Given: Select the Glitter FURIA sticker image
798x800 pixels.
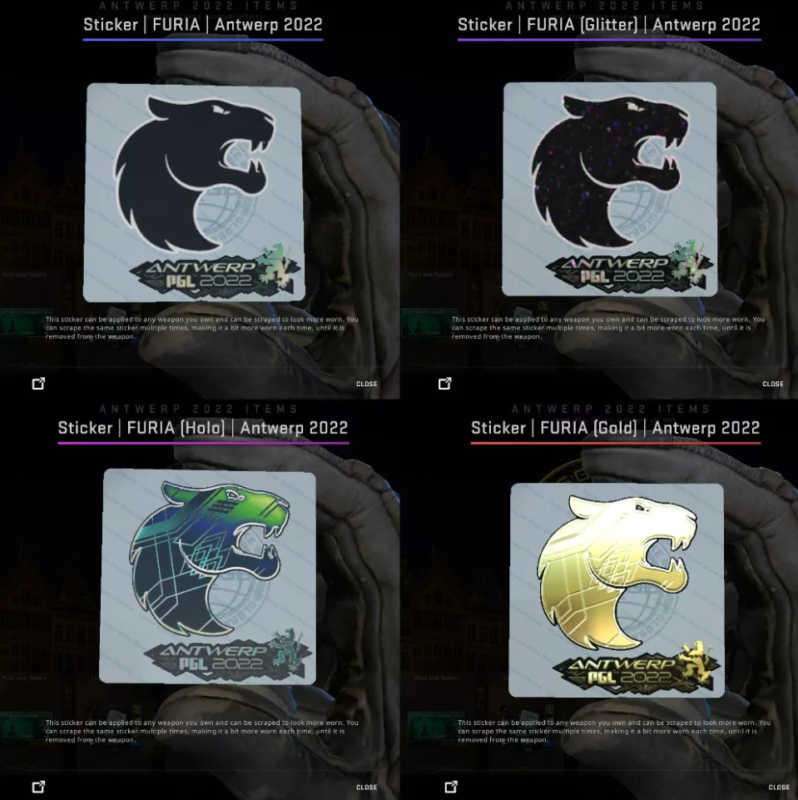Looking at the screenshot, I should coord(610,189).
